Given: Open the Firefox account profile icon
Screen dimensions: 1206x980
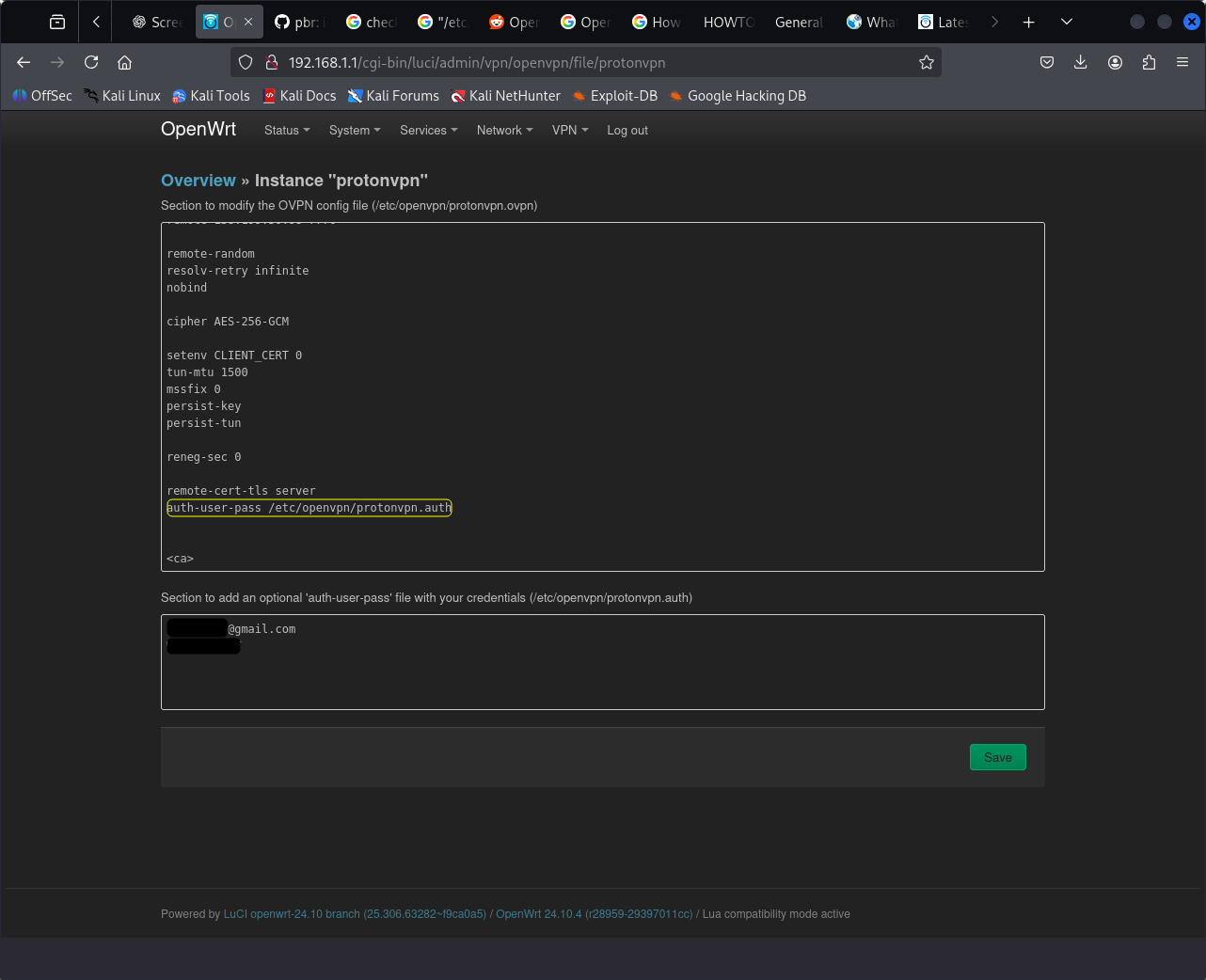Looking at the screenshot, I should pos(1115,62).
